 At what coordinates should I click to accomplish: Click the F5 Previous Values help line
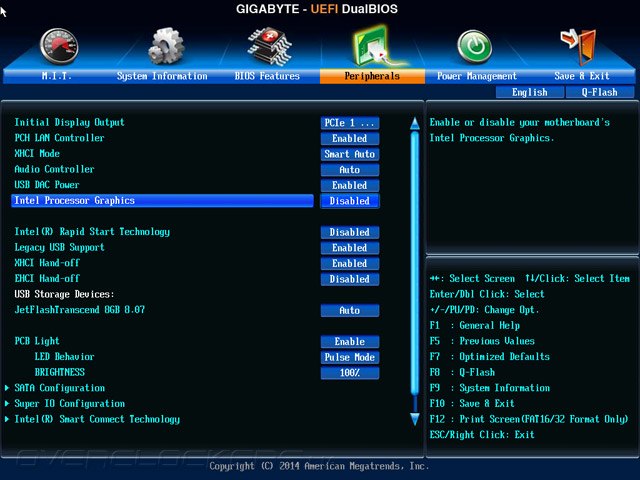(482, 341)
